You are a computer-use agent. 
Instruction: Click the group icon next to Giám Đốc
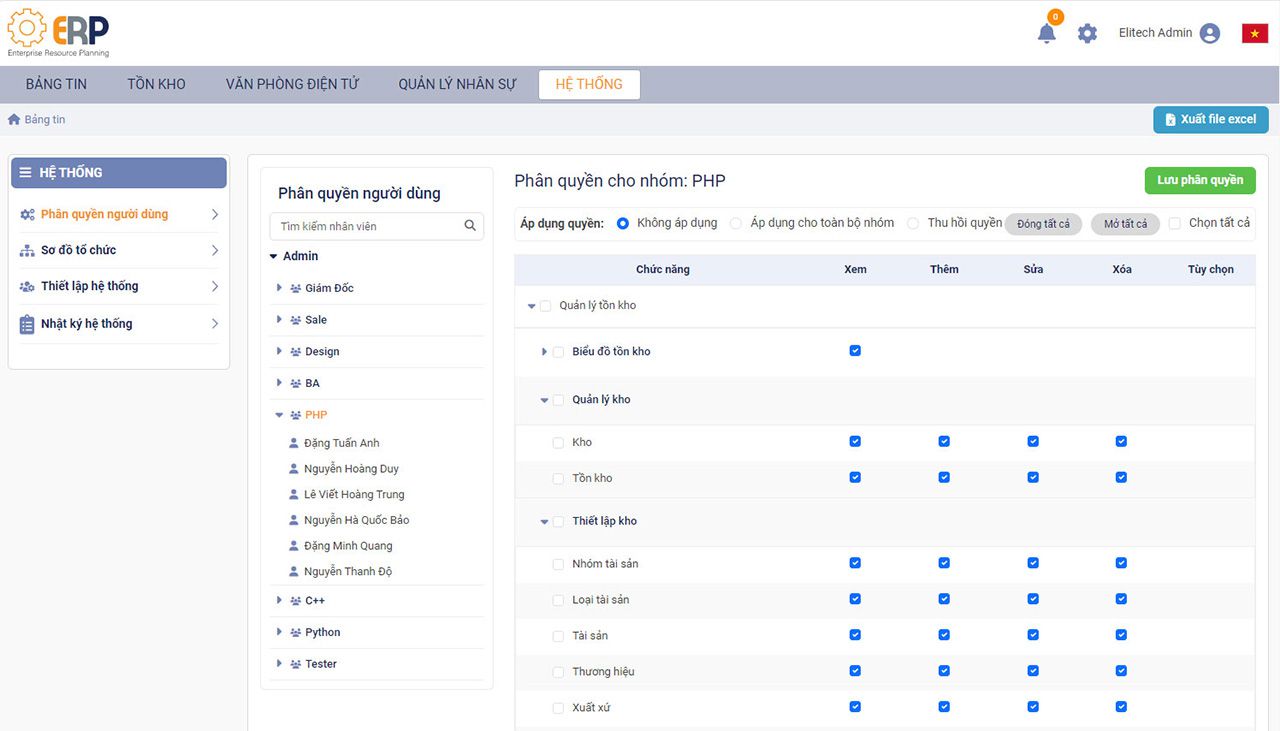tap(295, 288)
